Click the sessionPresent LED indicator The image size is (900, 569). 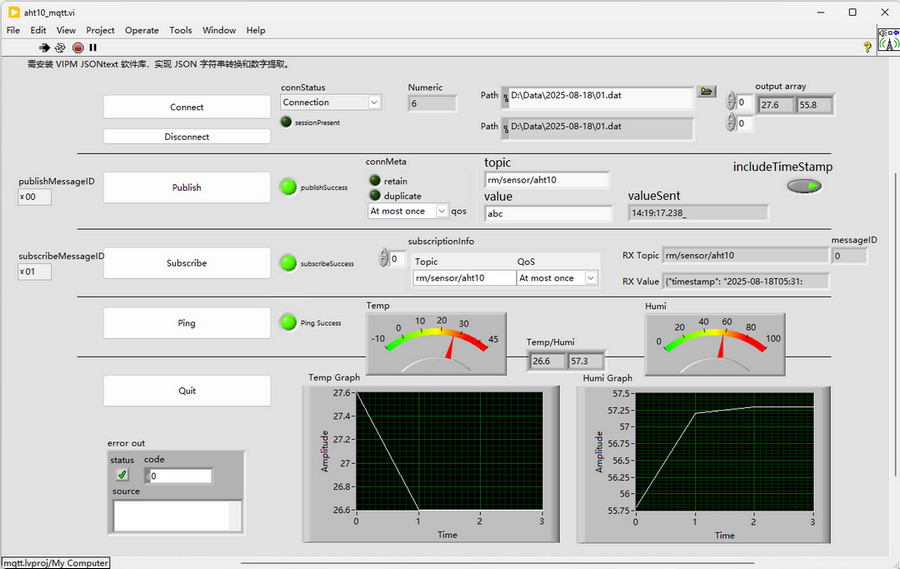(x=286, y=122)
